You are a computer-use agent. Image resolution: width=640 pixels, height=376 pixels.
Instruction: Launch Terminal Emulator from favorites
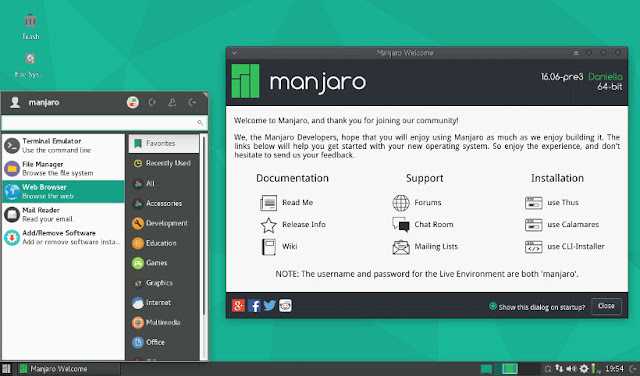point(64,145)
